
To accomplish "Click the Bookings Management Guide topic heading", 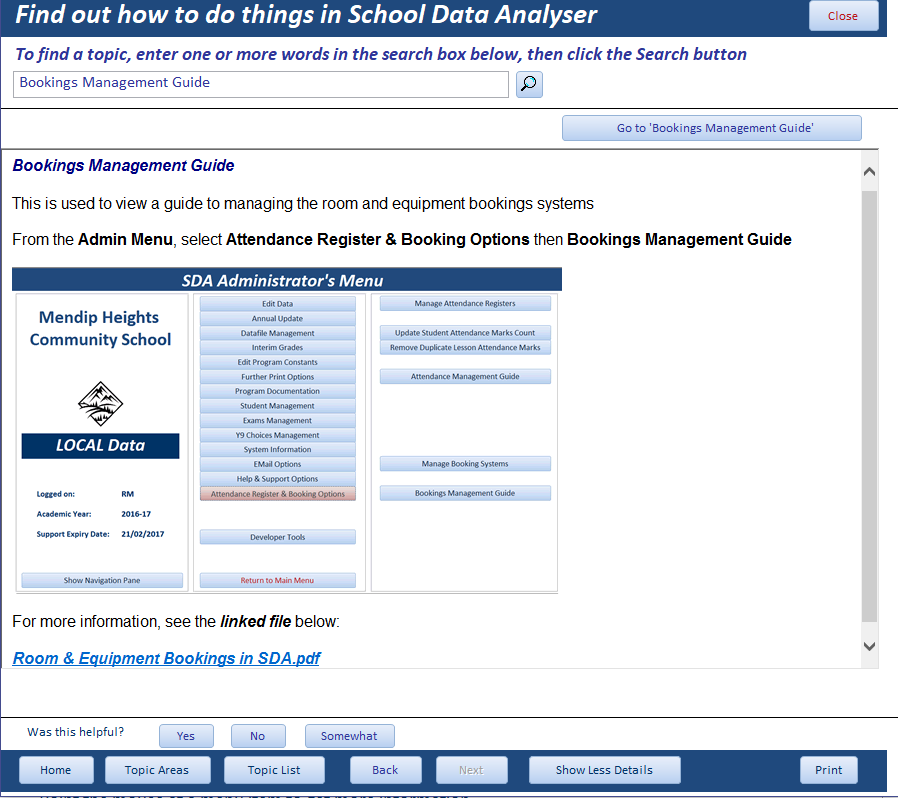I will tap(123, 166).
